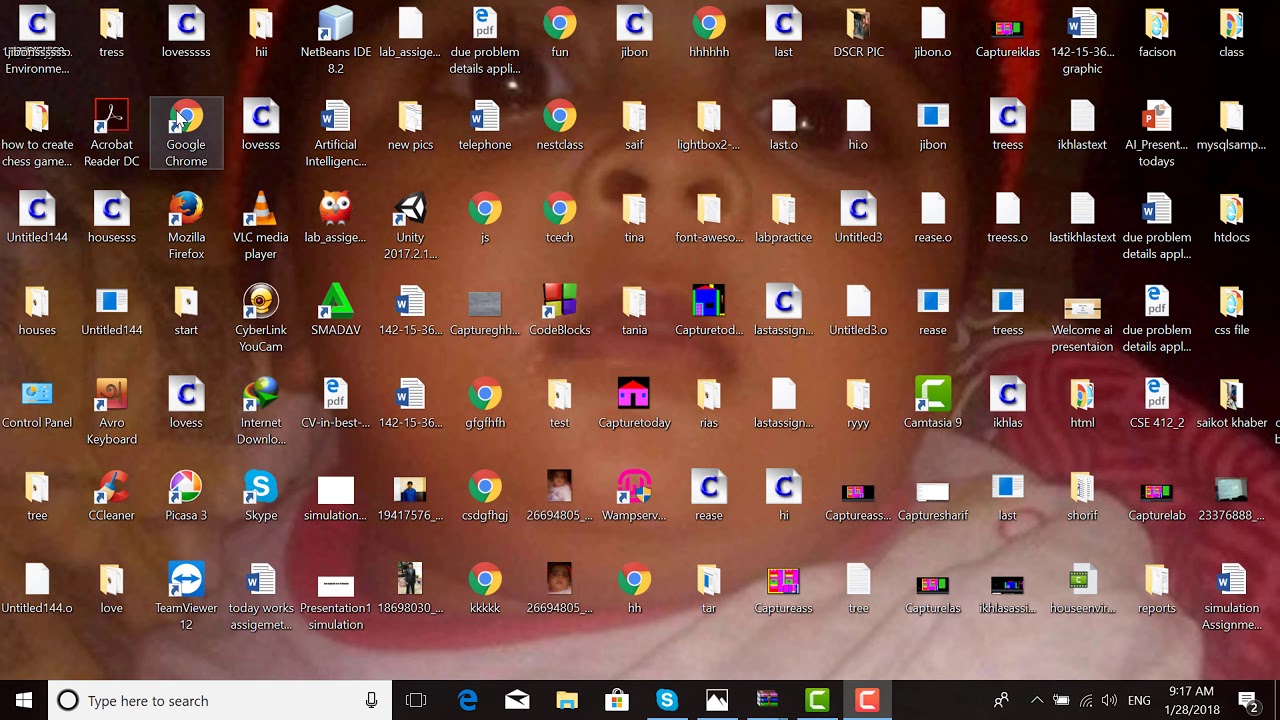The height and width of the screenshot is (720, 1280).
Task: Select the html folder icon
Action: [x=1082, y=403]
